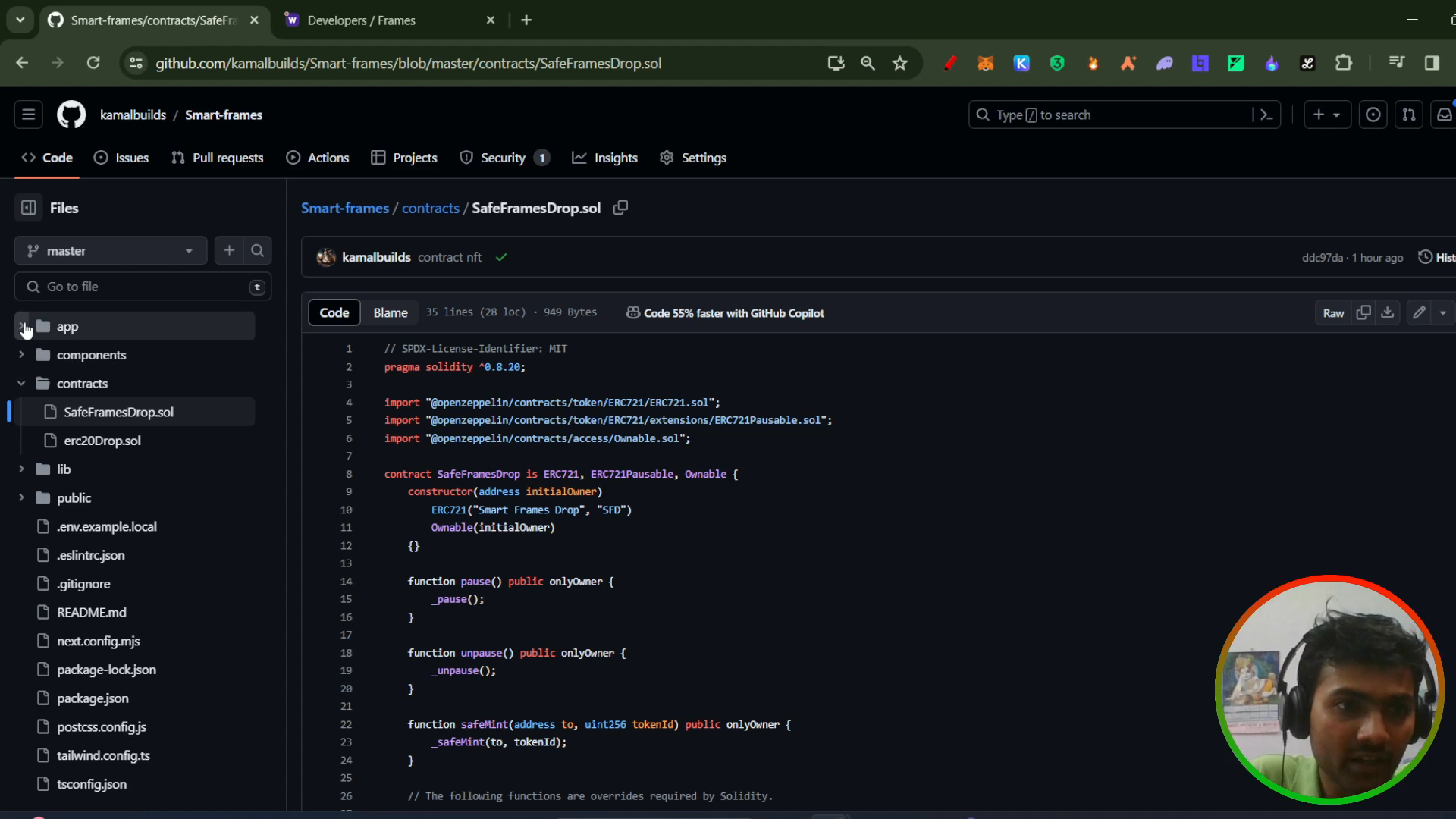Install app icon in address bar
This screenshot has width=1456, height=819.
pyautogui.click(x=836, y=64)
